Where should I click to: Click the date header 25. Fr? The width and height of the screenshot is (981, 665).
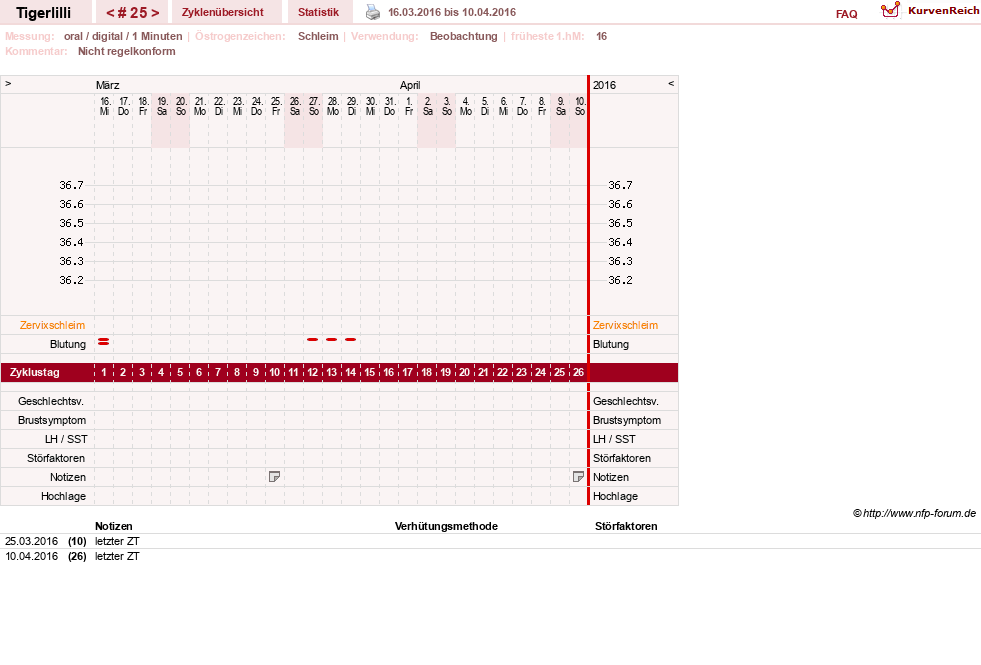(x=275, y=106)
